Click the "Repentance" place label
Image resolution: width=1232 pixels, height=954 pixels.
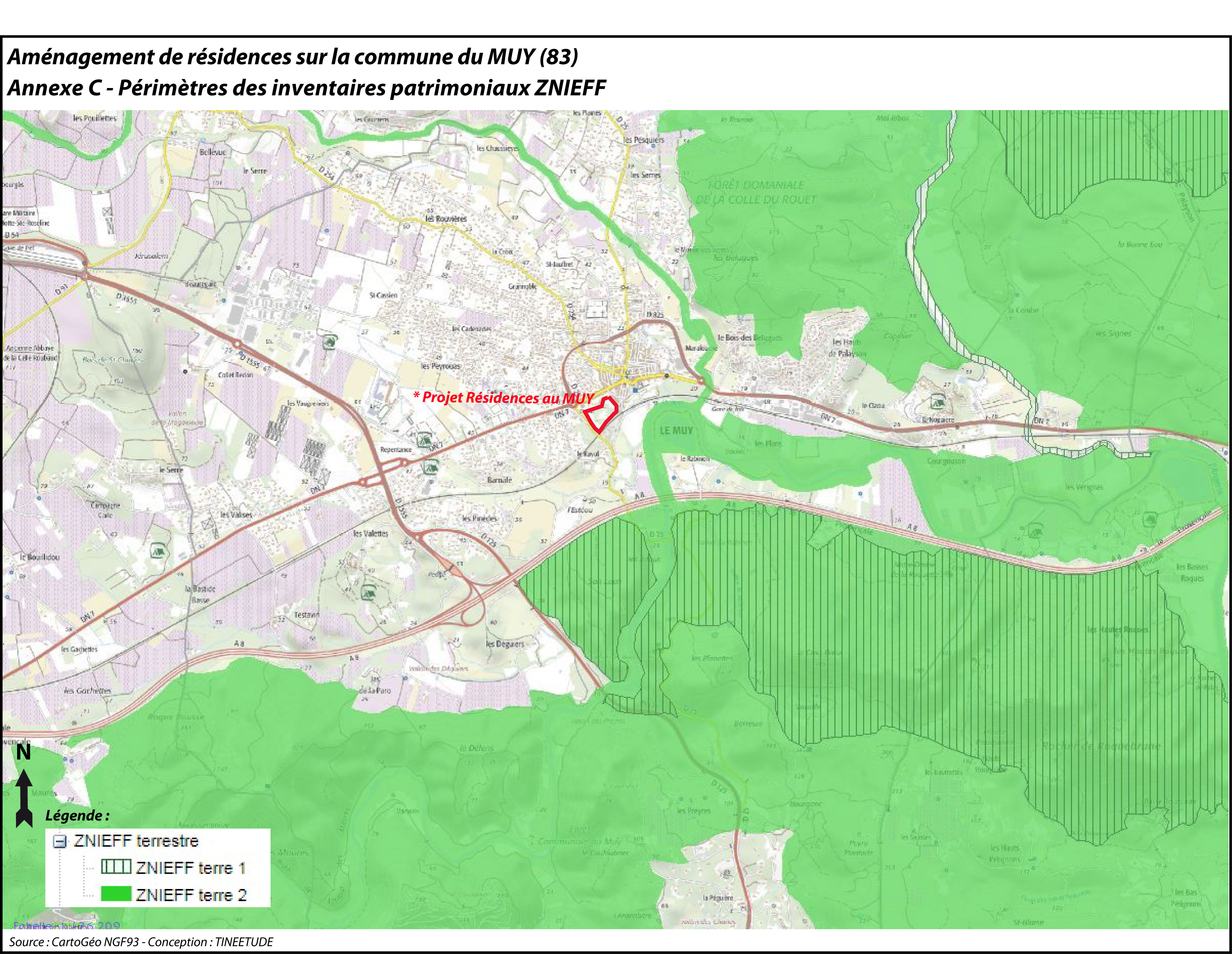pos(396,450)
